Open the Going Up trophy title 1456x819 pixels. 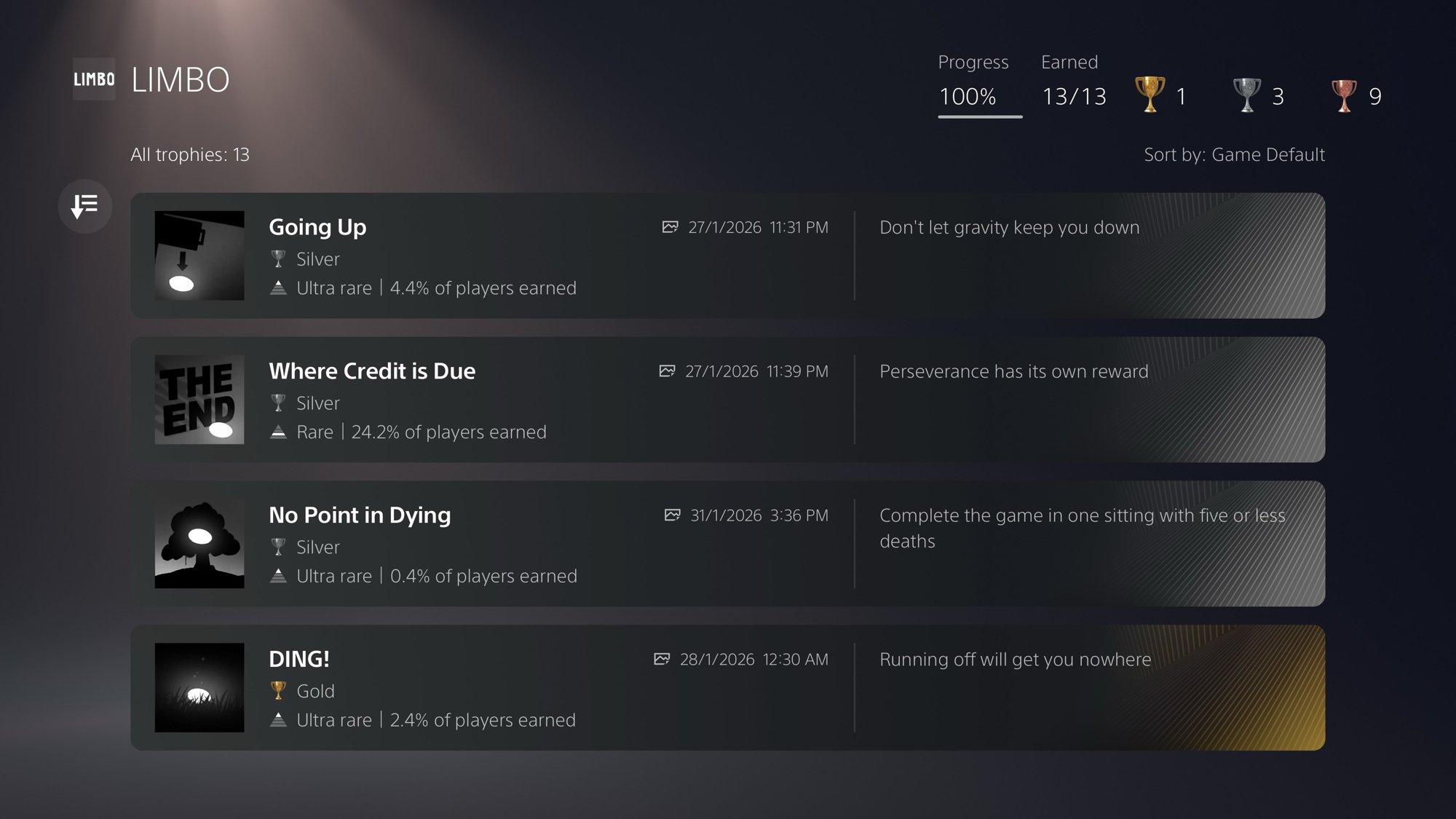[317, 227]
